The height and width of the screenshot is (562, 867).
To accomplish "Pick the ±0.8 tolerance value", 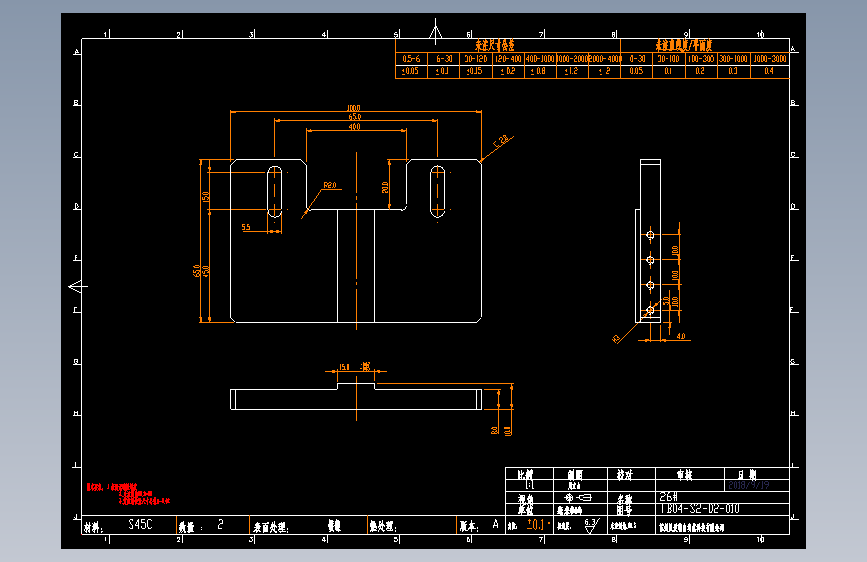I will [539, 71].
